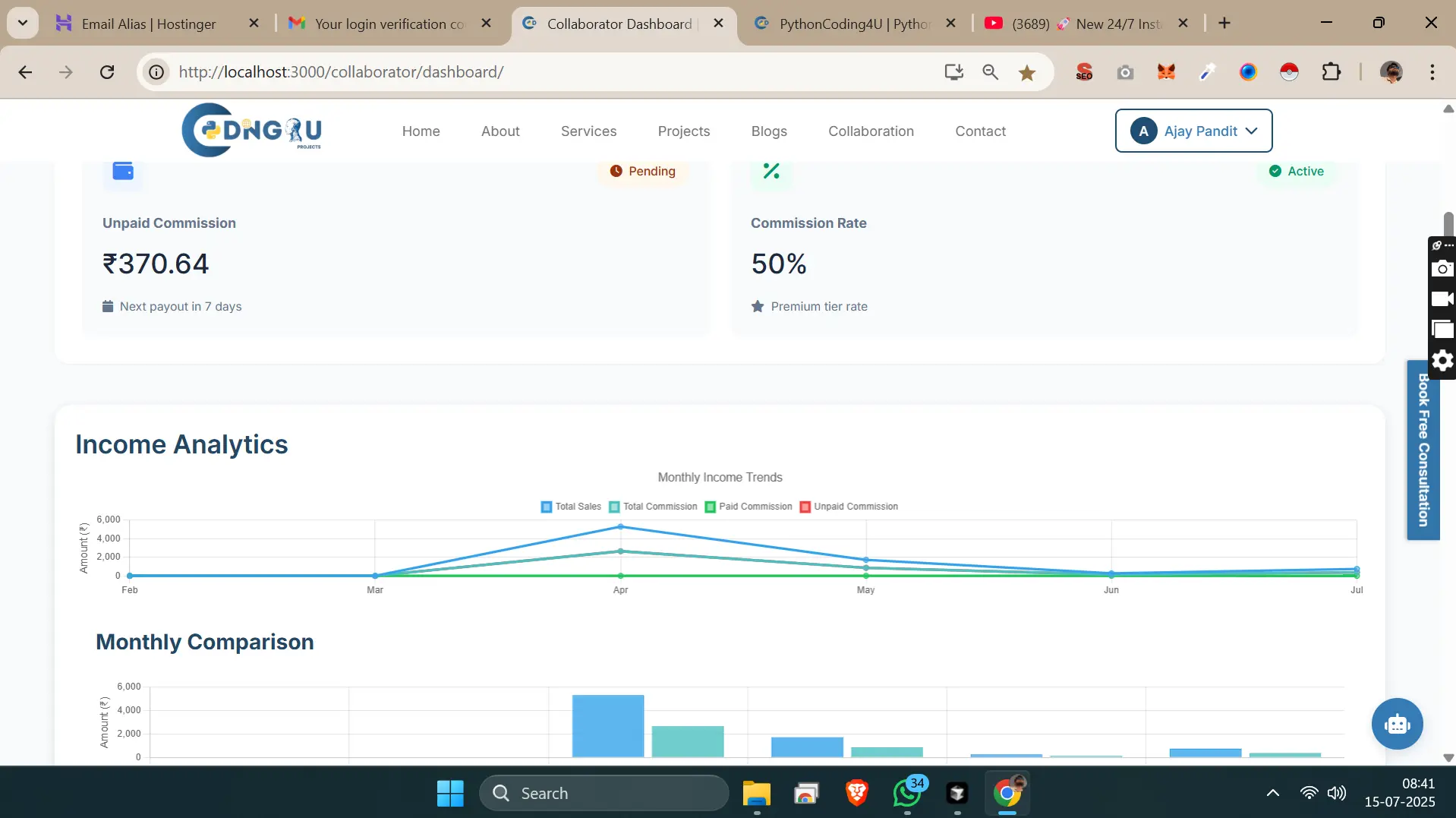Click the '₹370.64' unpaid commission value
Image resolution: width=1456 pixels, height=818 pixels.
(156, 264)
